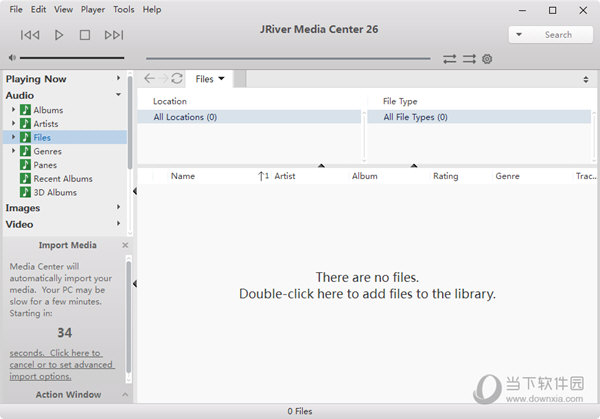This screenshot has height=419, width=600.
Task: Open the Tools menu
Action: coord(124,9)
